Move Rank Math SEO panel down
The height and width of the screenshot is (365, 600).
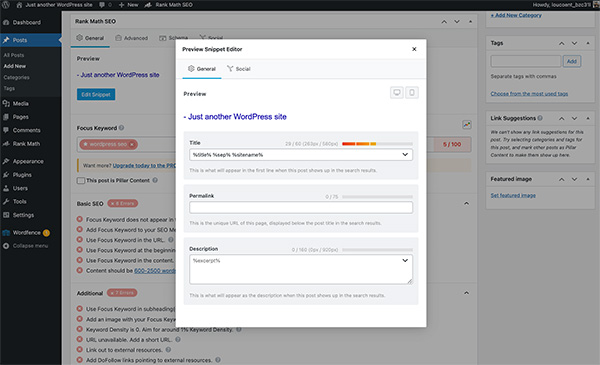(457, 22)
